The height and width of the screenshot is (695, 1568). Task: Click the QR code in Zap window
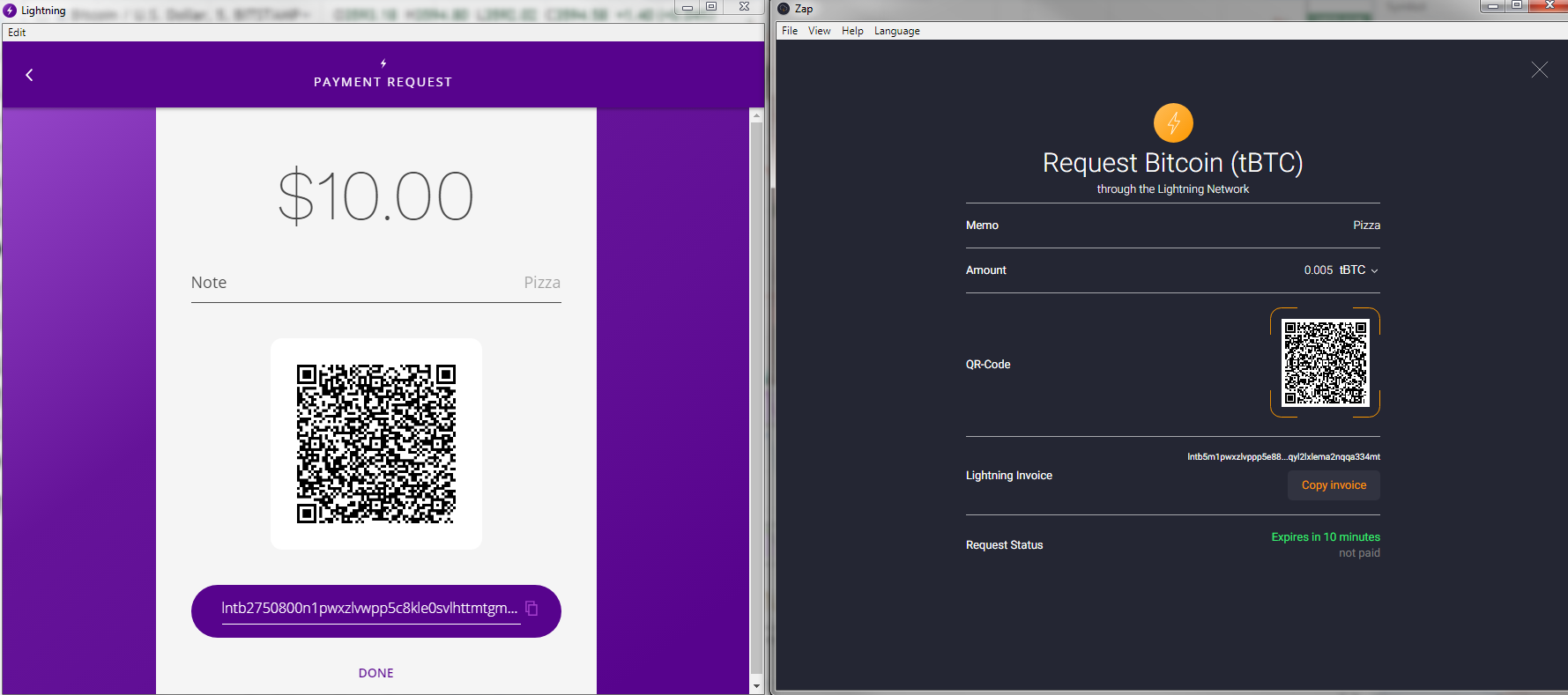(x=1325, y=362)
